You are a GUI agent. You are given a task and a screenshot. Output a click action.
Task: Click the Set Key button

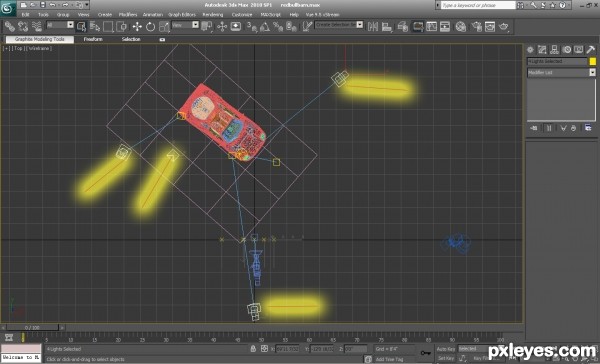446,358
